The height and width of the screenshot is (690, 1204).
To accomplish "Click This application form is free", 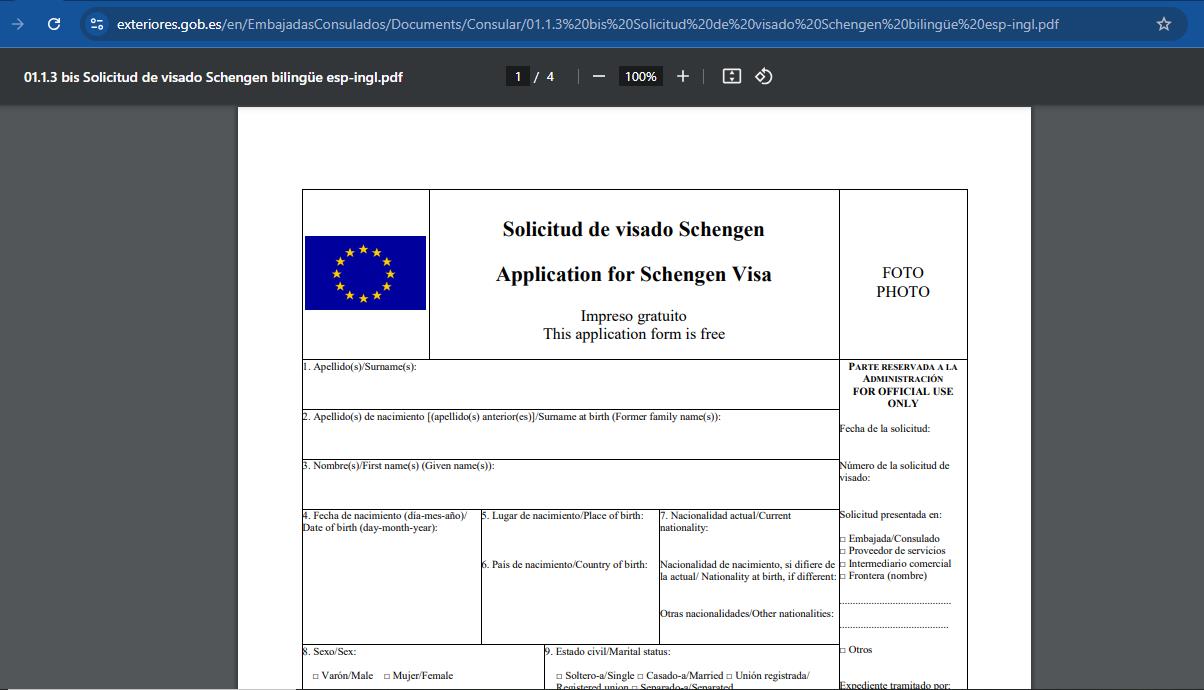I will [634, 334].
